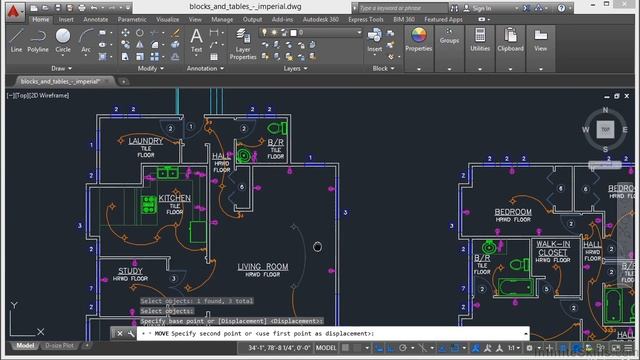Open the Insert ribbon tab
Viewport: 640px width, 360px height.
66,19
